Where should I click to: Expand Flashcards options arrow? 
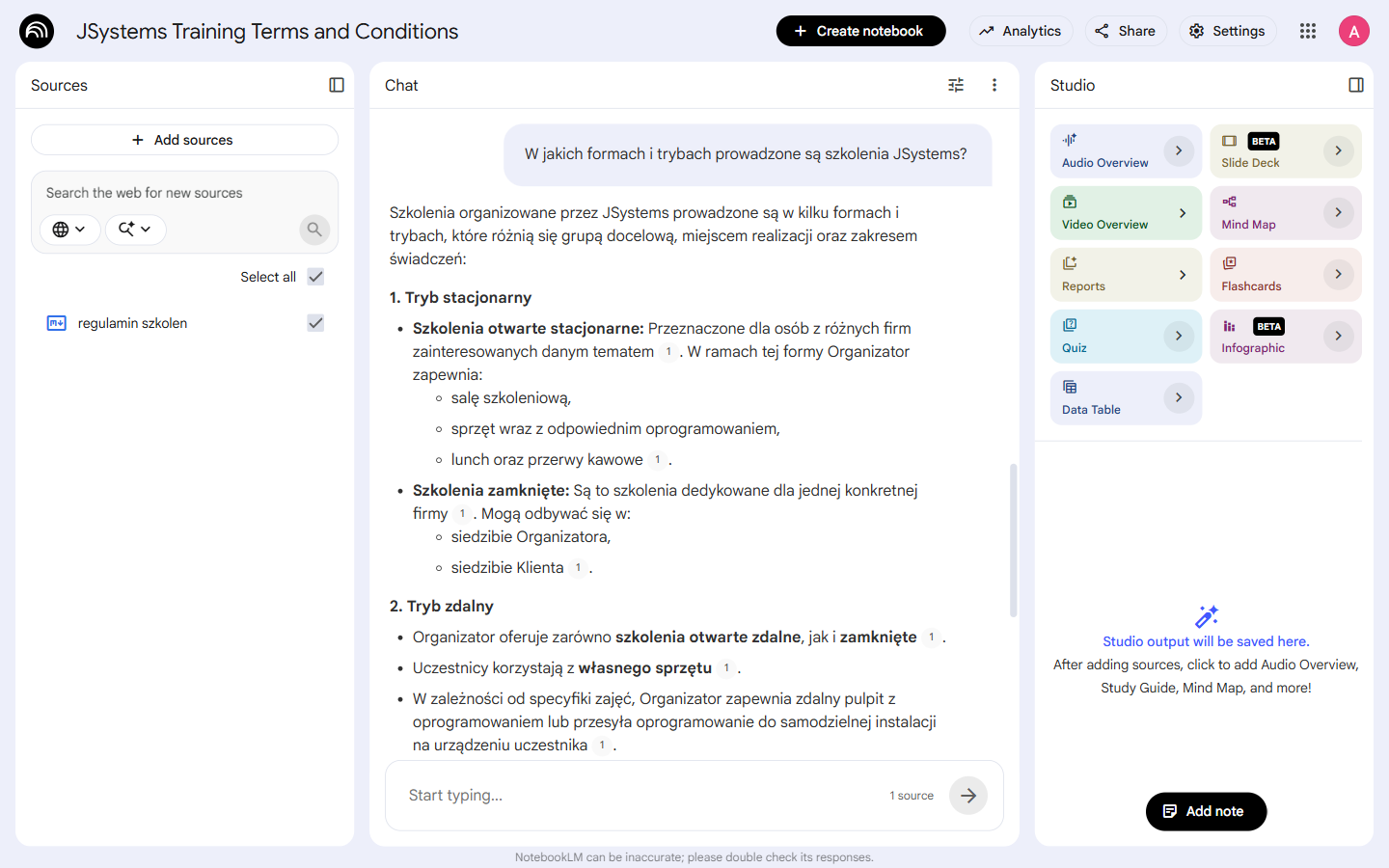(1338, 274)
